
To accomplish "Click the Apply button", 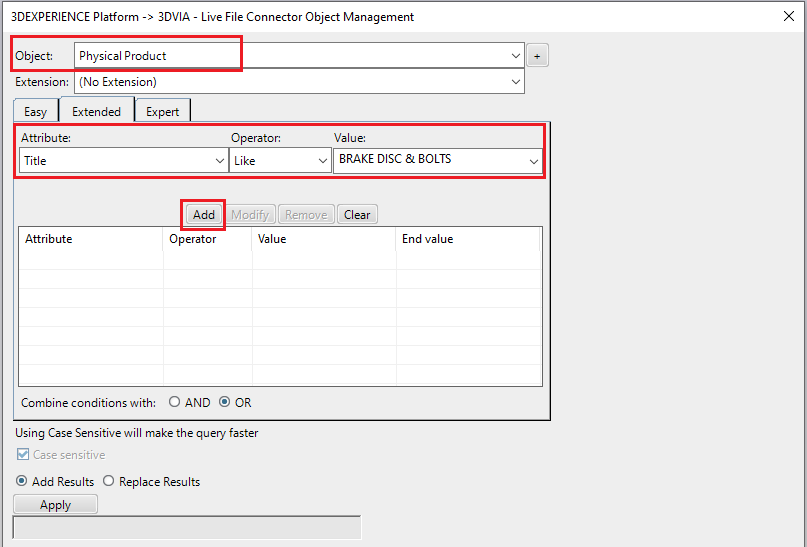I will 56,505.
